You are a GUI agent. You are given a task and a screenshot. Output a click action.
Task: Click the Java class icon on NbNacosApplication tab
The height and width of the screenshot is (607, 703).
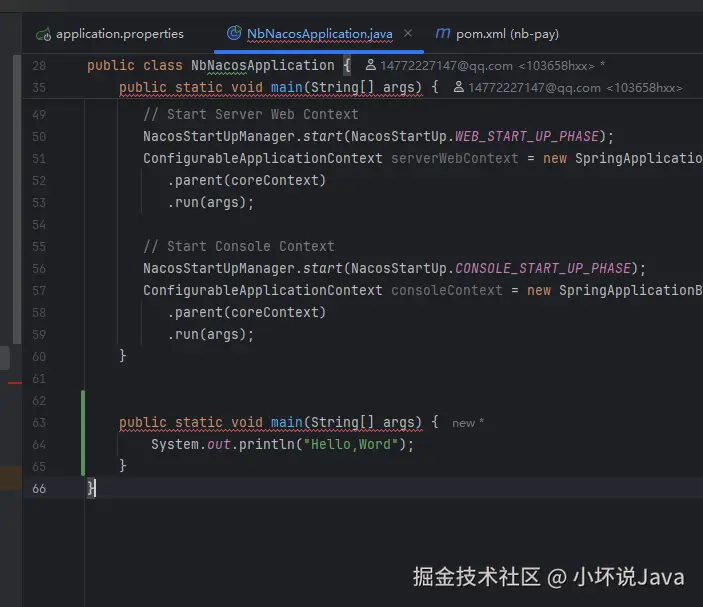point(234,33)
